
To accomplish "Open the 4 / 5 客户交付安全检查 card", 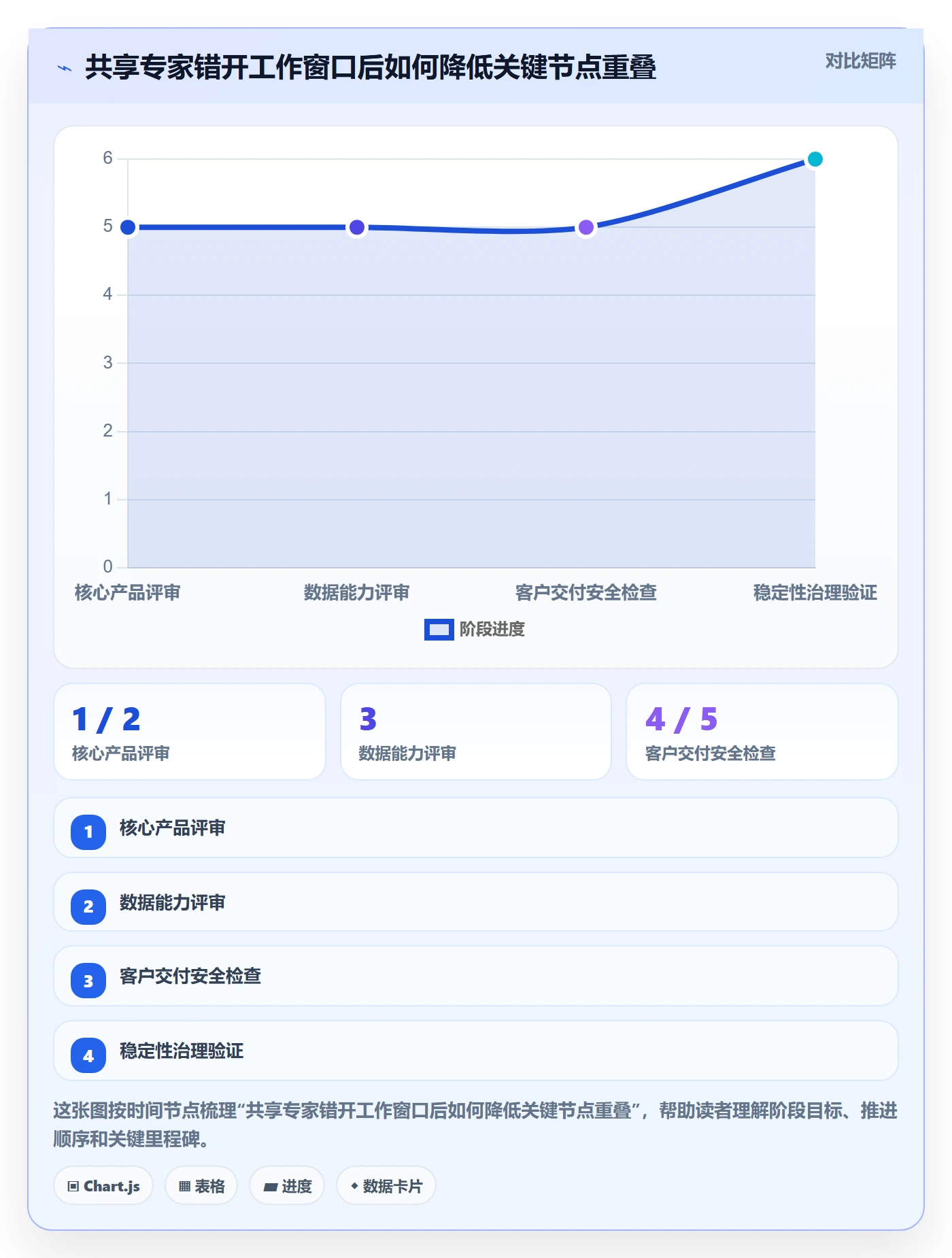I will pos(762,732).
